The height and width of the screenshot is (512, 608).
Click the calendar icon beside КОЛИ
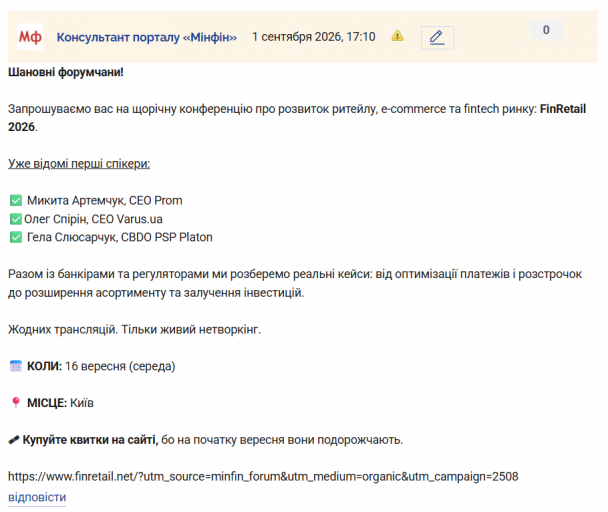click(16, 366)
